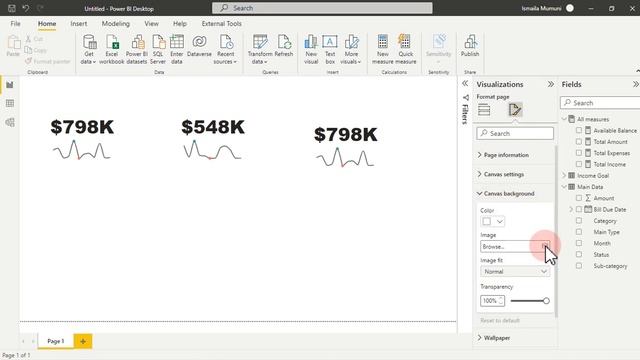This screenshot has width=640, height=360.
Task: Open Recent sources list
Action: click(x=225, y=49)
